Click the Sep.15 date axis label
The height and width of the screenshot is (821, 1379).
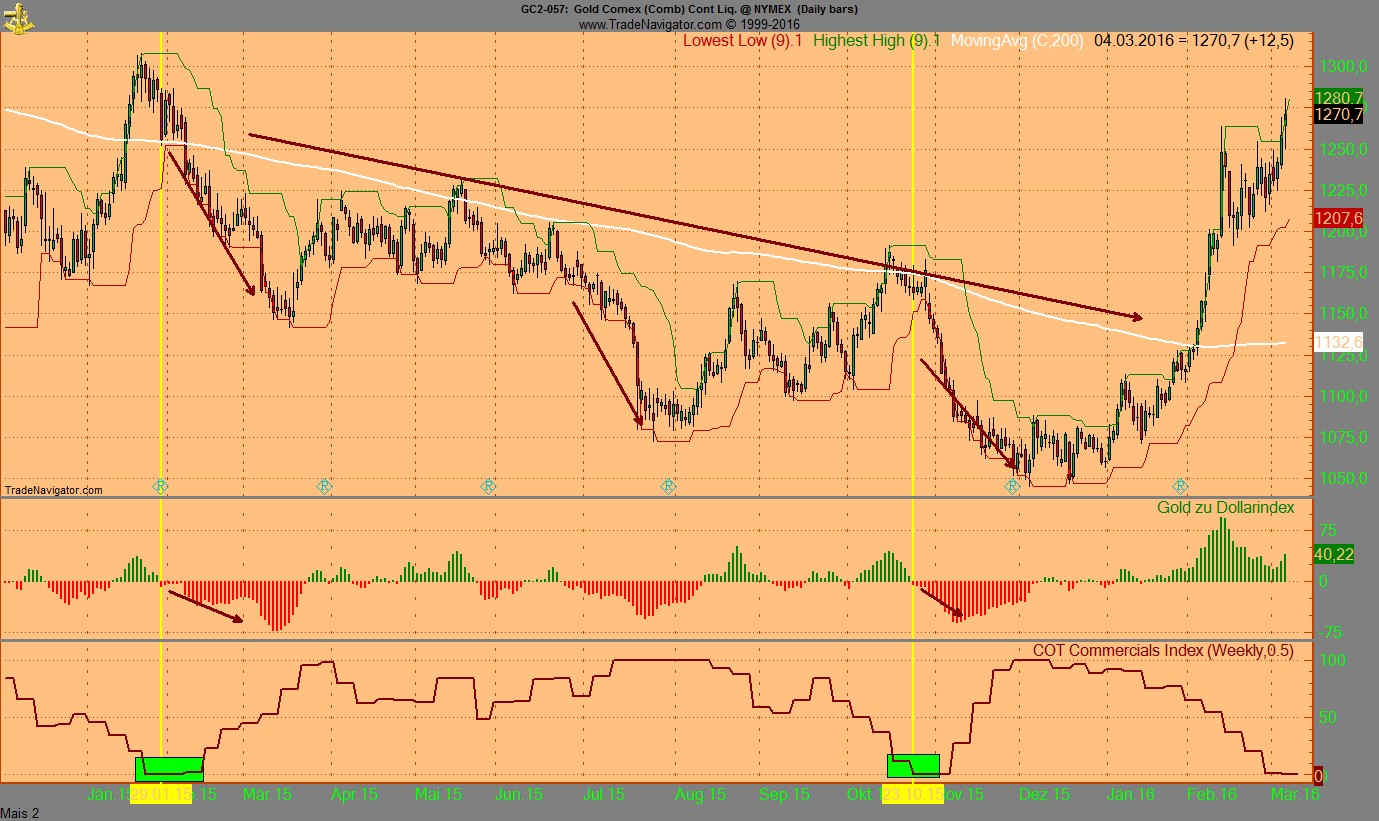pyautogui.click(x=785, y=795)
